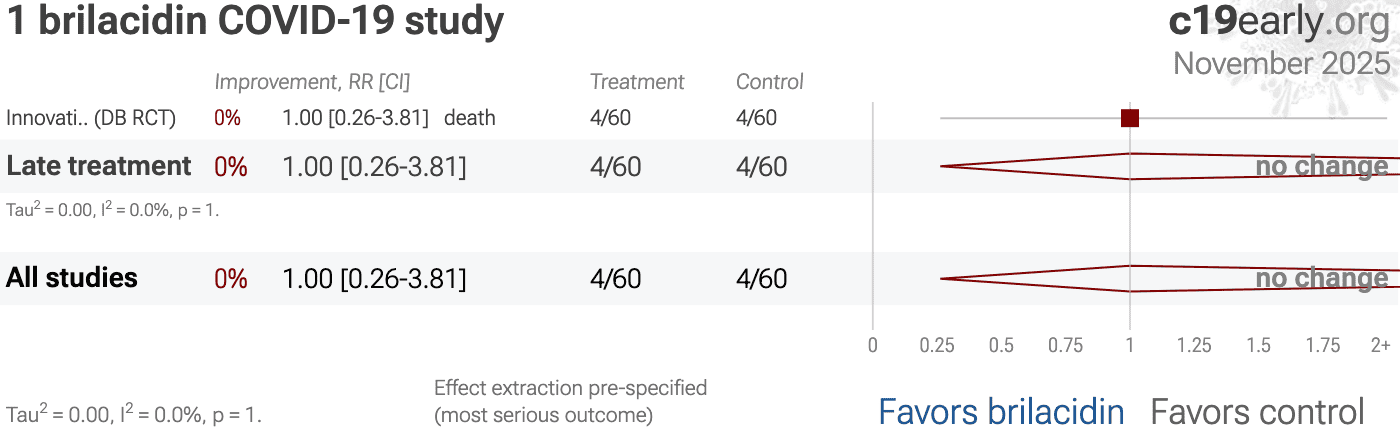Click the Control column header
1400x429 pixels.
pos(769,82)
